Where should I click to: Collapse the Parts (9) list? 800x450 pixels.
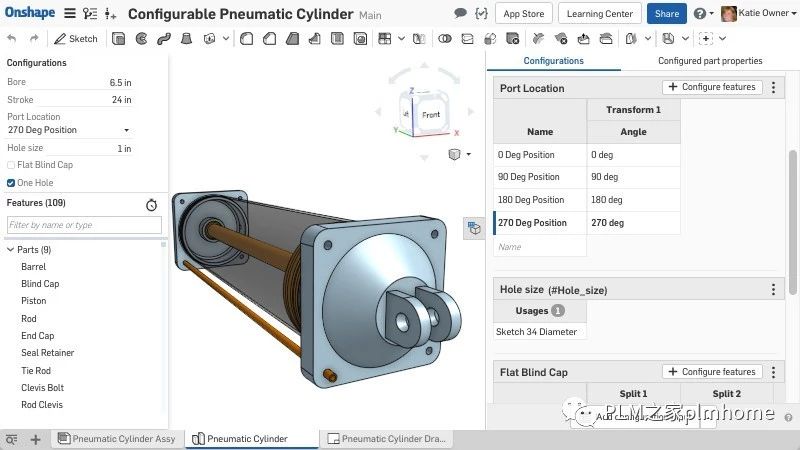click(10, 249)
